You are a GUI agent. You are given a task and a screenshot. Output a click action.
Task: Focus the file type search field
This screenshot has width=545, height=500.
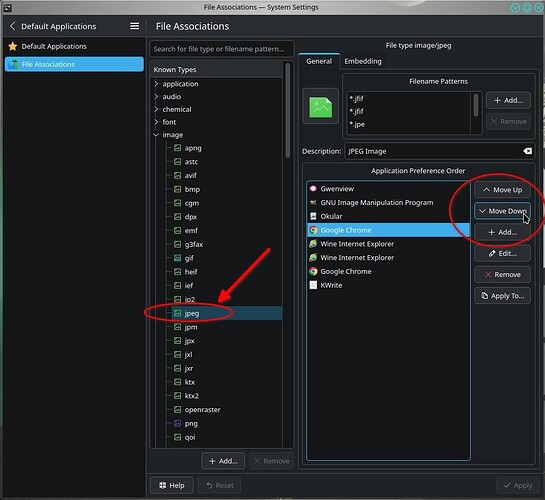[x=221, y=49]
